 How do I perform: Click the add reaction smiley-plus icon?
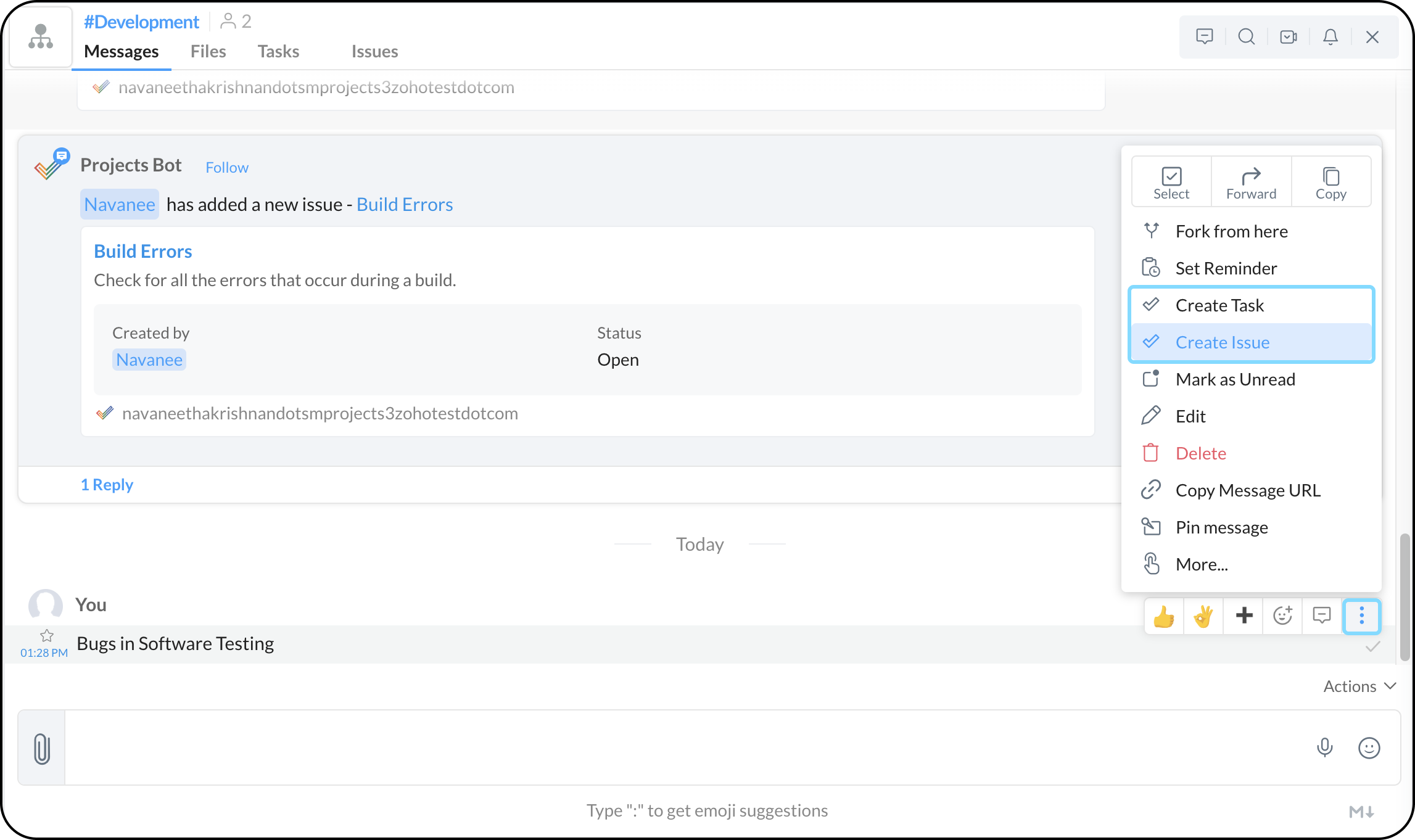[x=1282, y=616]
